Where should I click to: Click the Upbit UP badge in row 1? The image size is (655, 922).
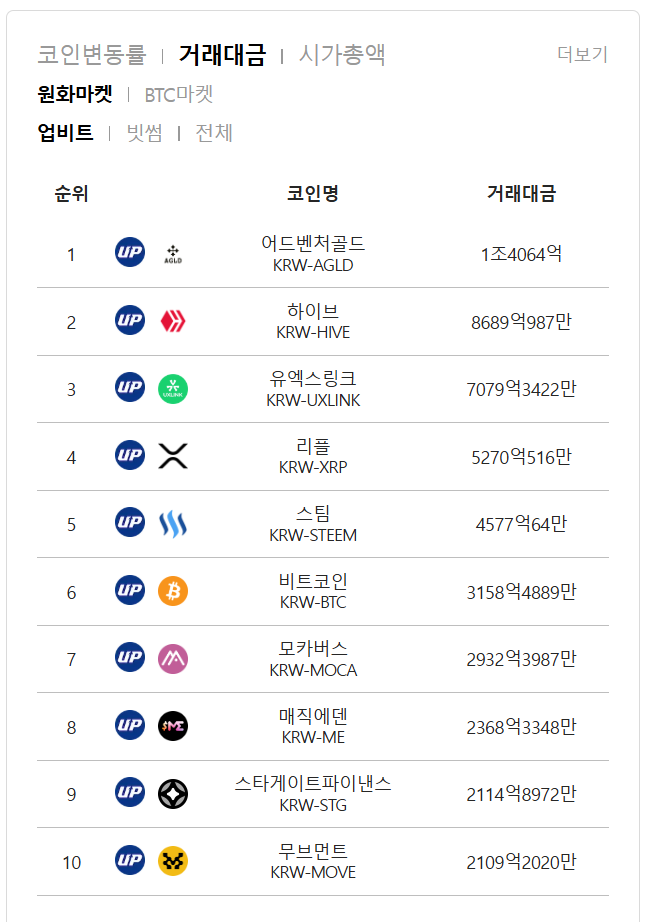(130, 252)
